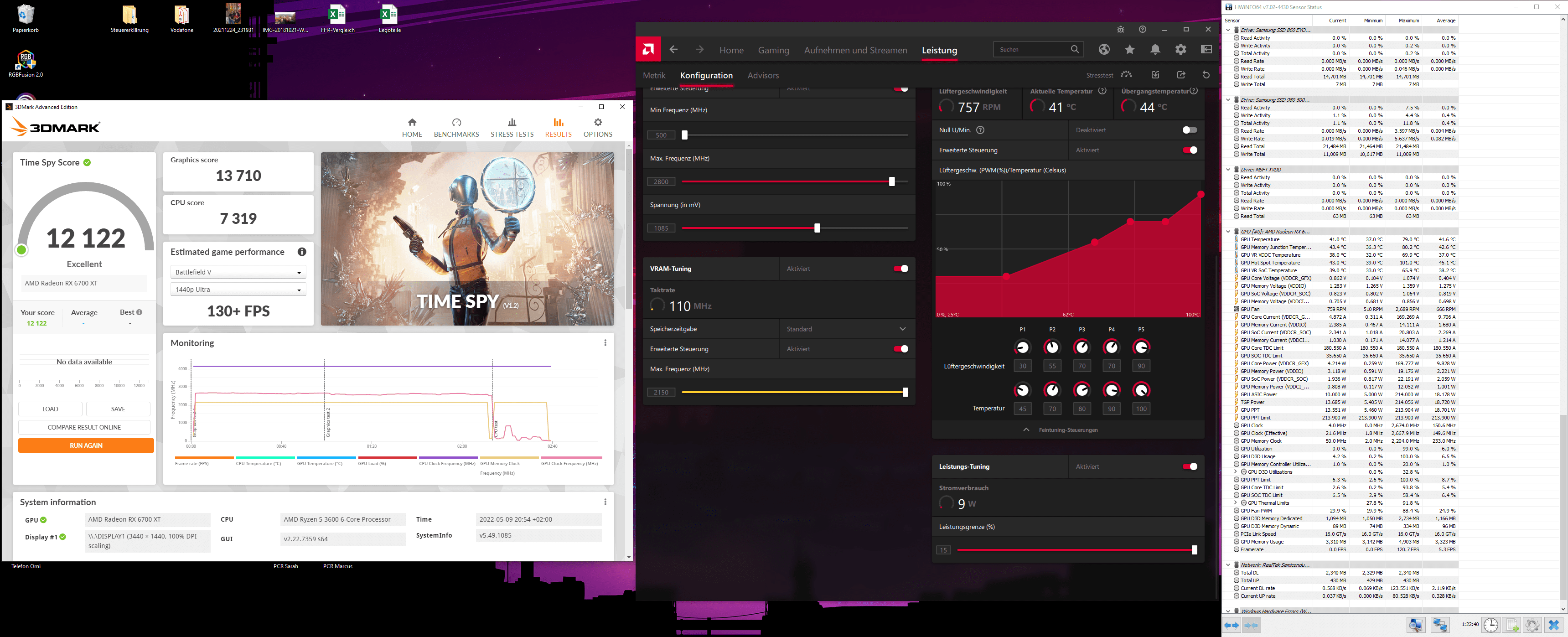Click SAVE button in 3DMark
Image resolution: width=1568 pixels, height=637 pixels.
[x=118, y=409]
